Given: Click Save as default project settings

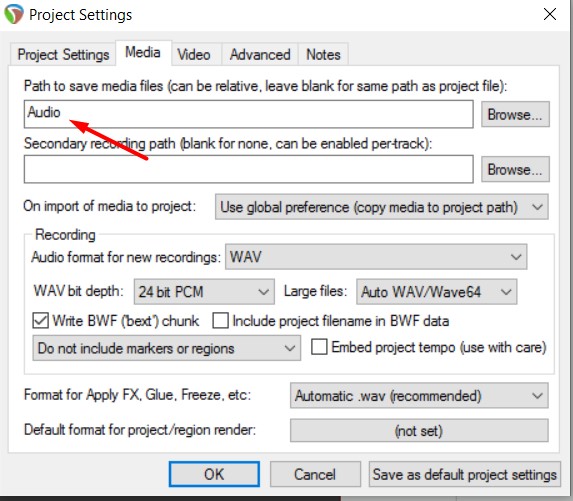Looking at the screenshot, I should [x=464, y=474].
